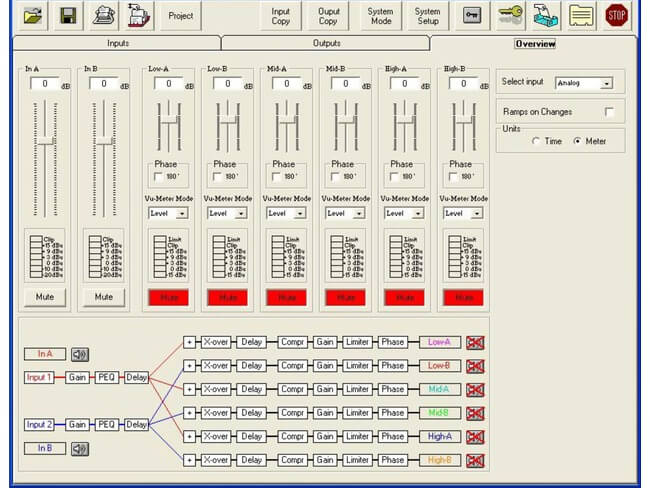
Task: Click the Mid-A dB value field
Action: click(x=287, y=84)
